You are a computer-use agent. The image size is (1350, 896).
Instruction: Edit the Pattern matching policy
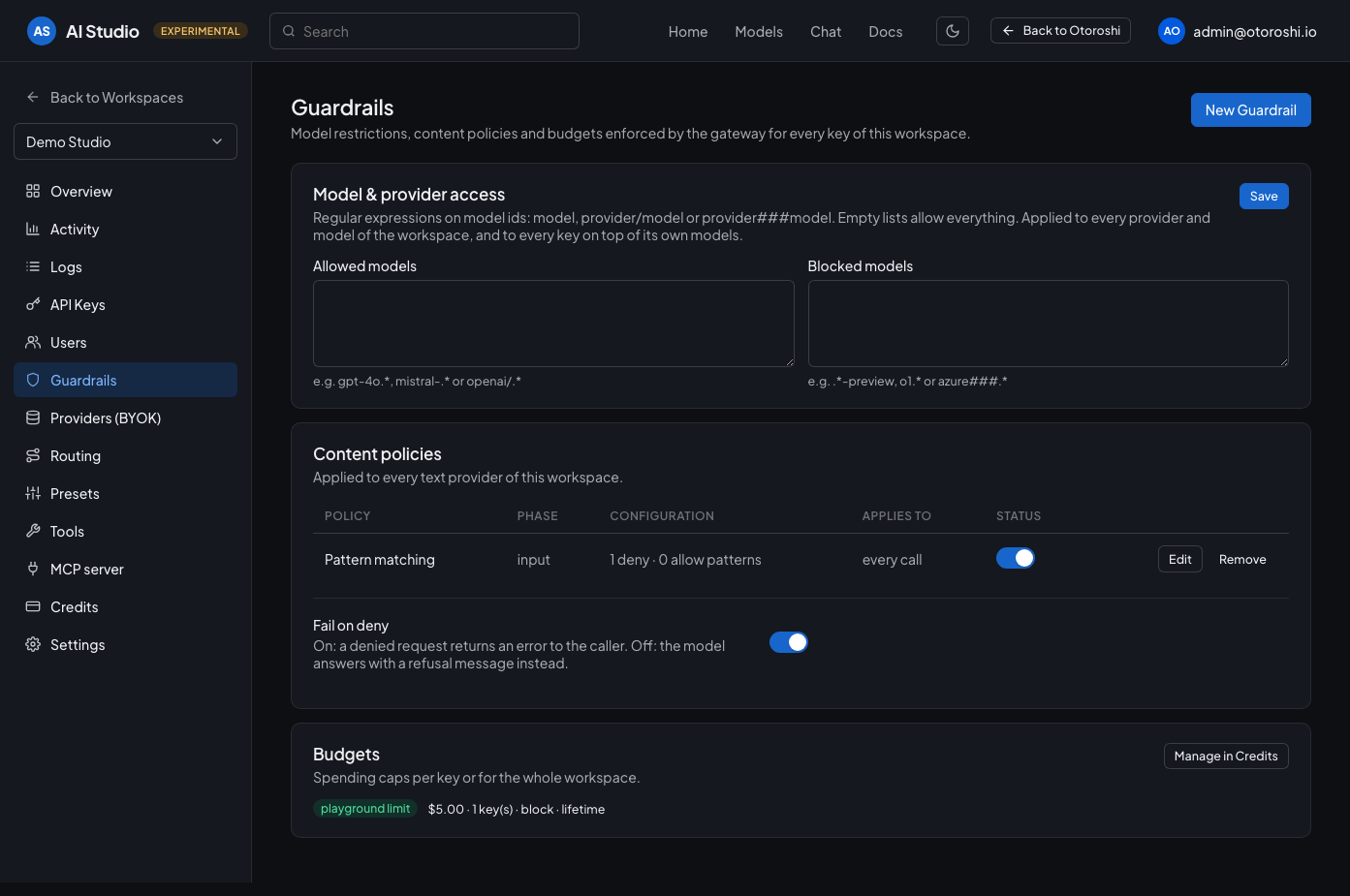1180,559
